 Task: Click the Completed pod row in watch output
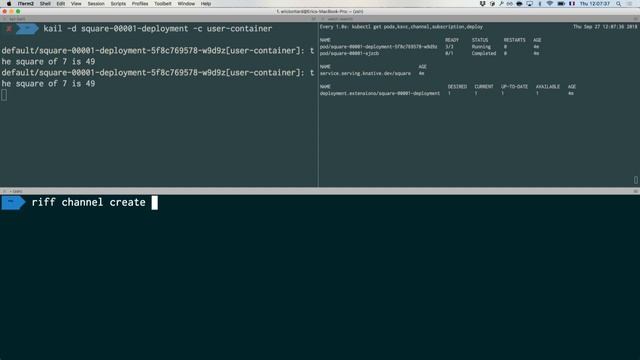point(429,53)
